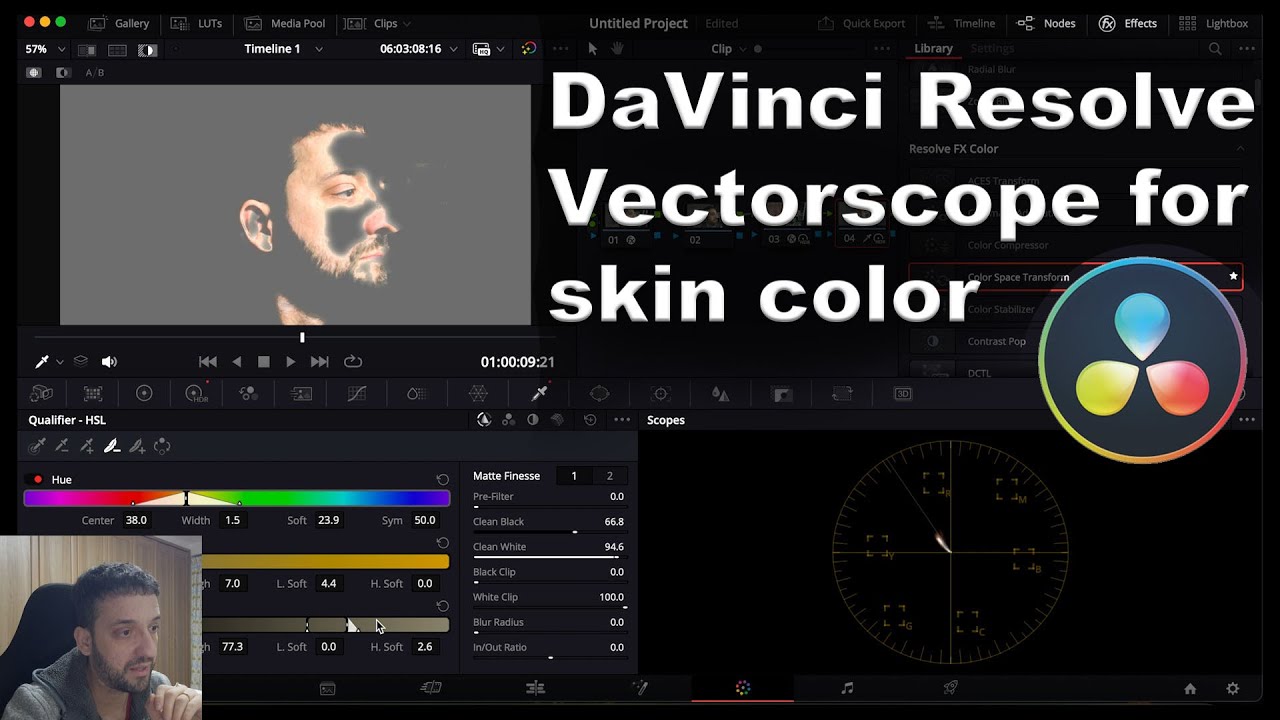The height and width of the screenshot is (720, 1280).
Task: Play the clip forward
Action: click(291, 362)
